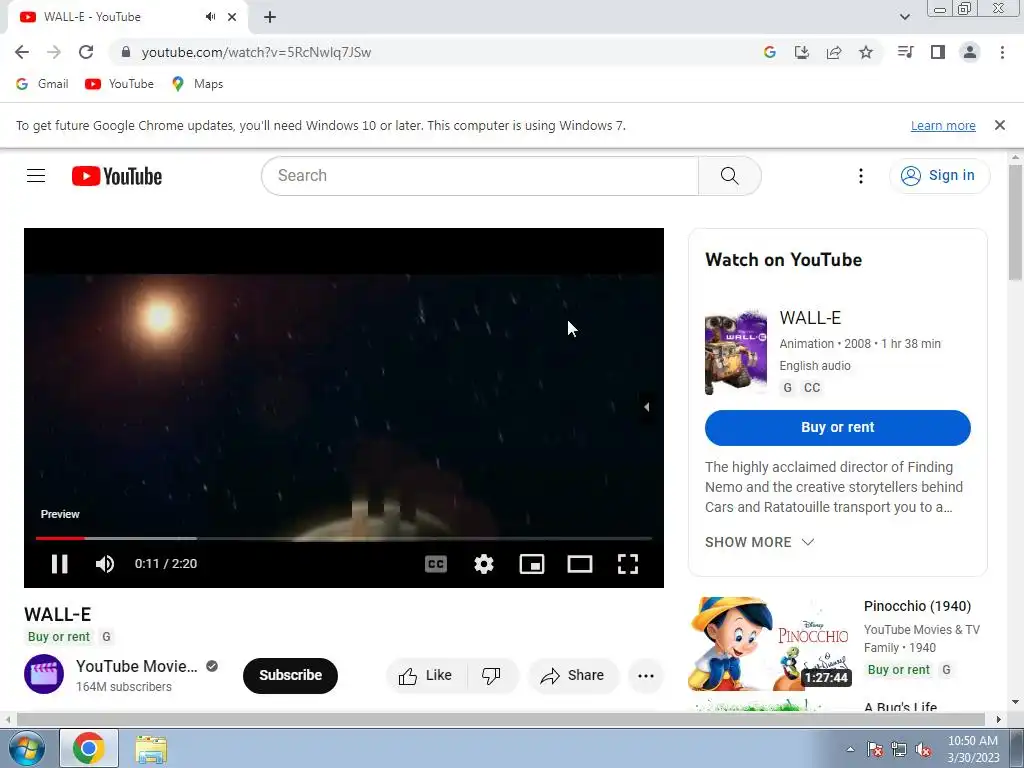Close the WALL-E tab
The image size is (1024, 768).
(x=232, y=17)
